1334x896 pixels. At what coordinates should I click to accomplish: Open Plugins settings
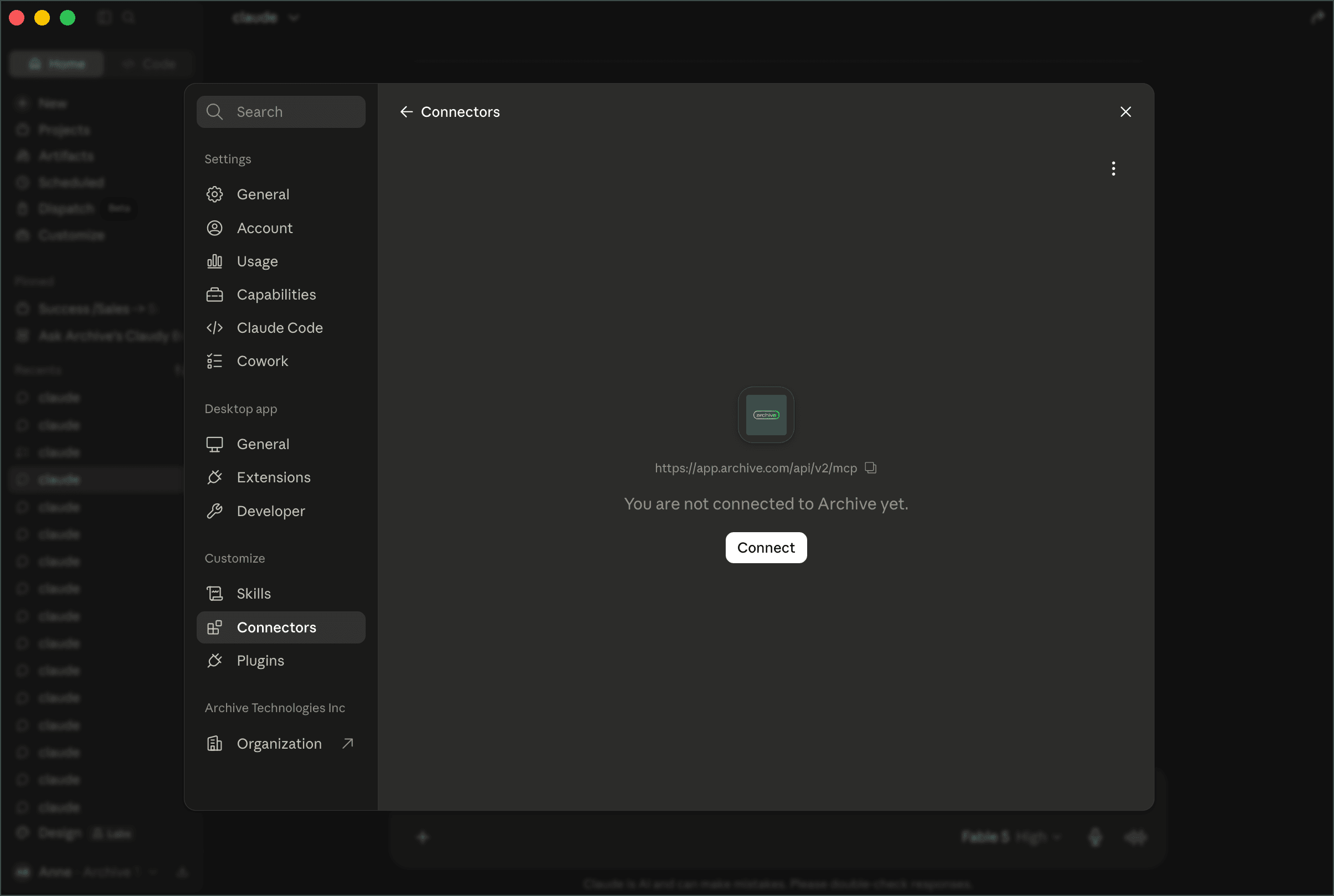[281, 661]
